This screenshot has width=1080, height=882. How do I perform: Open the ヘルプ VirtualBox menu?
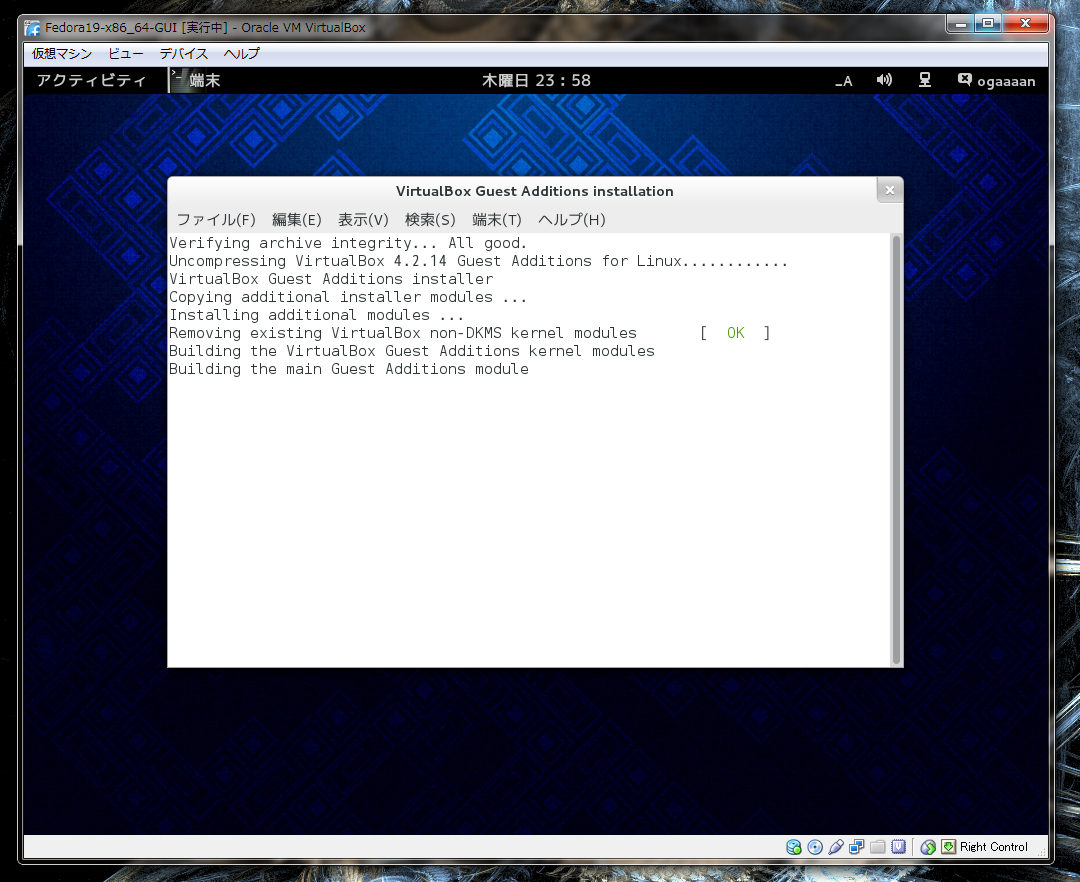241,54
